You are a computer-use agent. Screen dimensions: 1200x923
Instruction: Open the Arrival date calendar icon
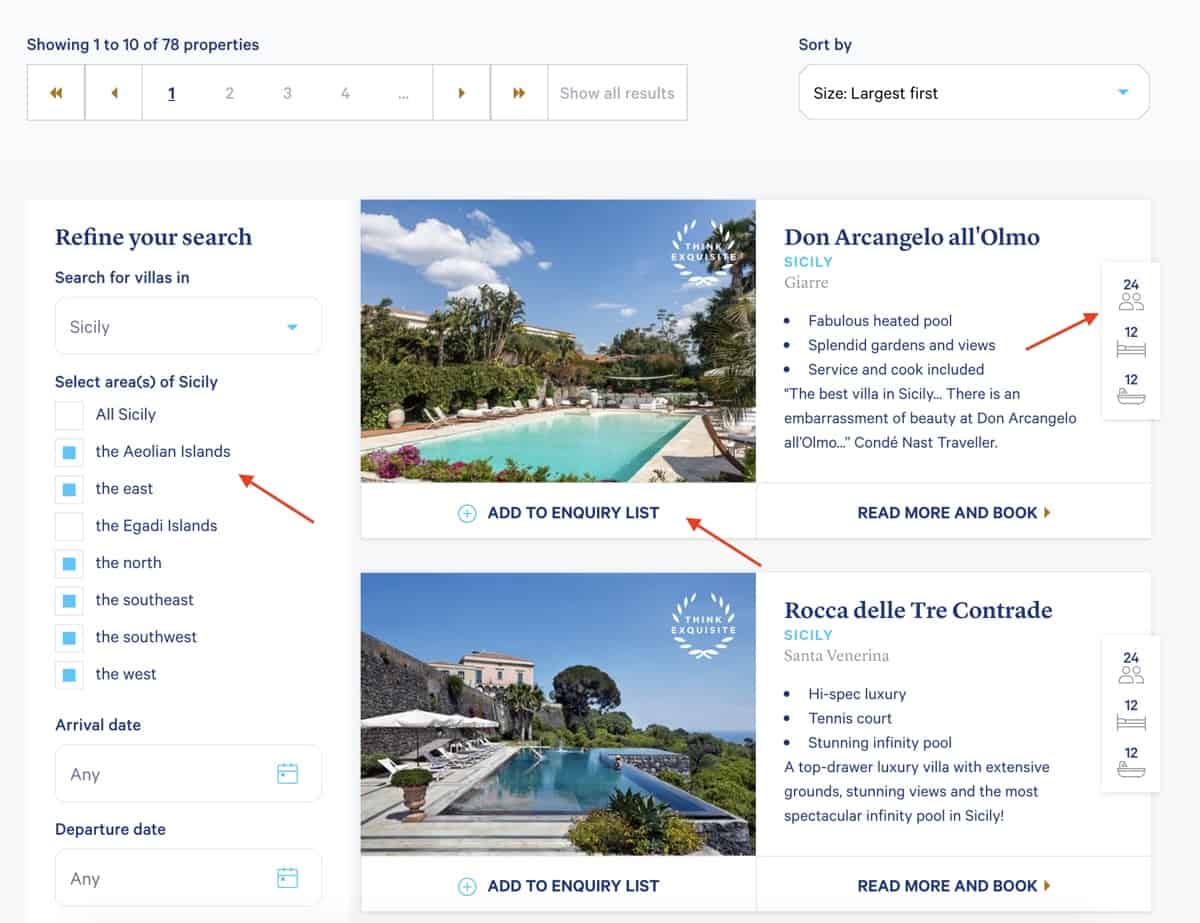(x=289, y=773)
